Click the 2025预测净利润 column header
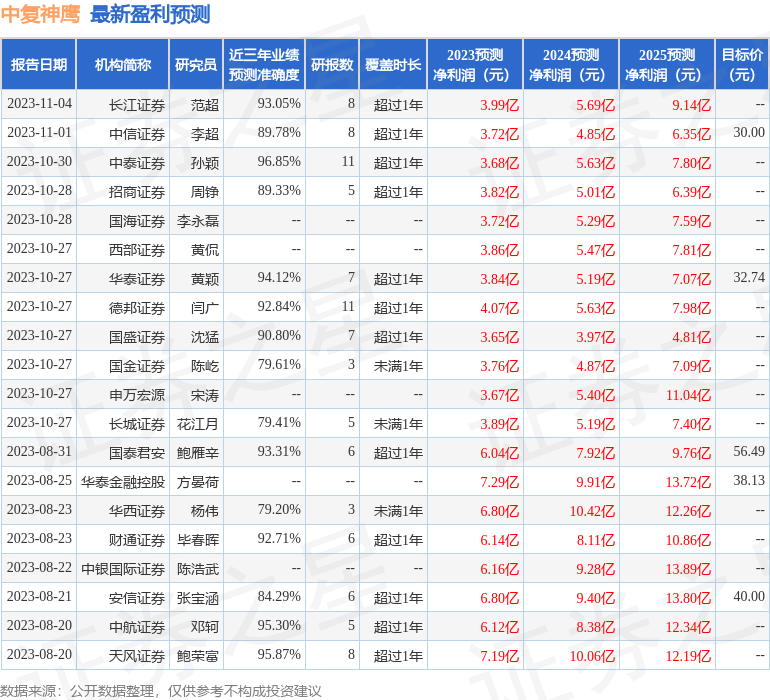This screenshot has height=700, width=770. 667,64
